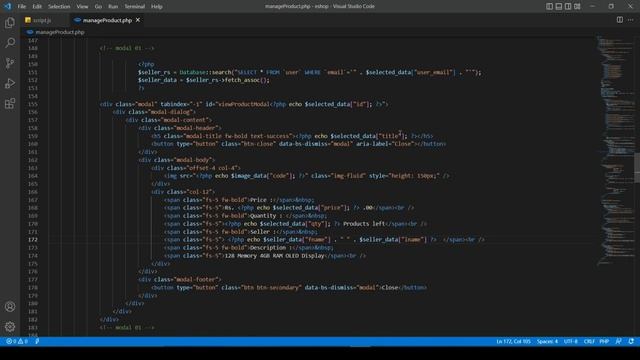This screenshot has height=360, width=640.
Task: Go to line via Ln 172, Col 105
Action: point(513,341)
